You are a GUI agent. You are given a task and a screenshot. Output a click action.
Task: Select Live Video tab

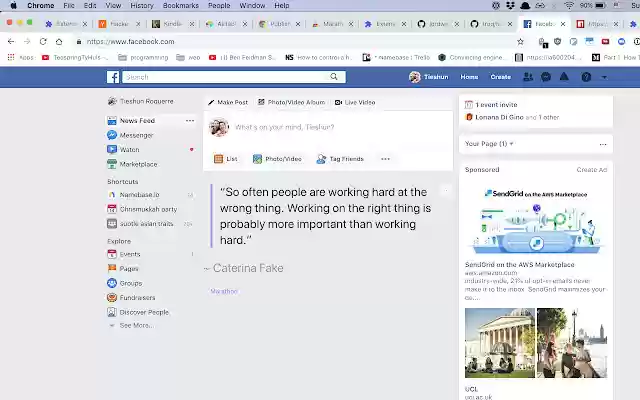[x=355, y=102]
